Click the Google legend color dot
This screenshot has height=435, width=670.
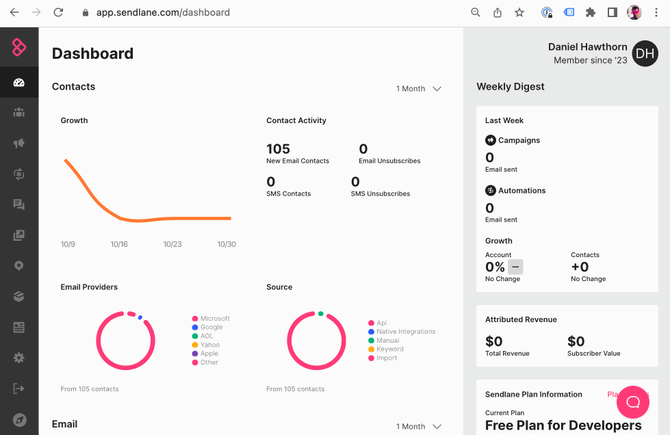coord(195,327)
